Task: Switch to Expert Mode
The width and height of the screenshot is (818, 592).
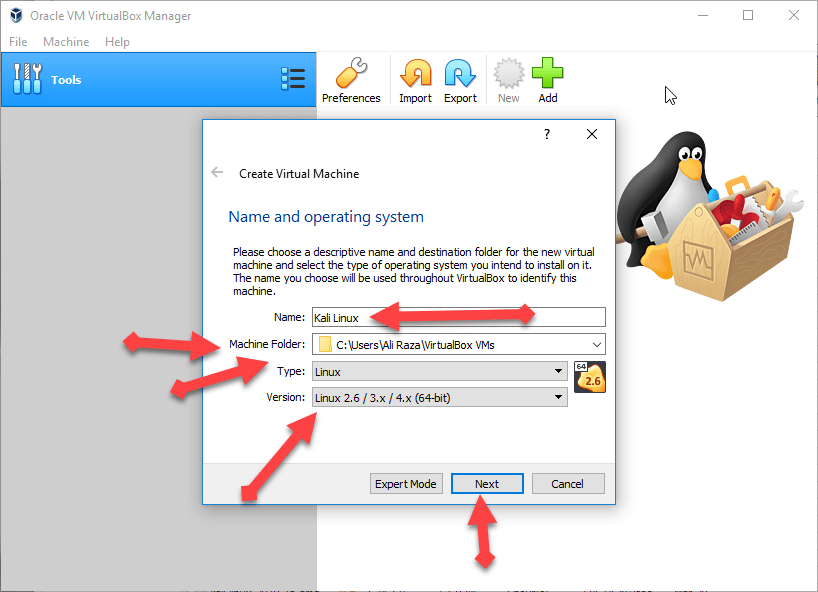Action: (x=405, y=484)
